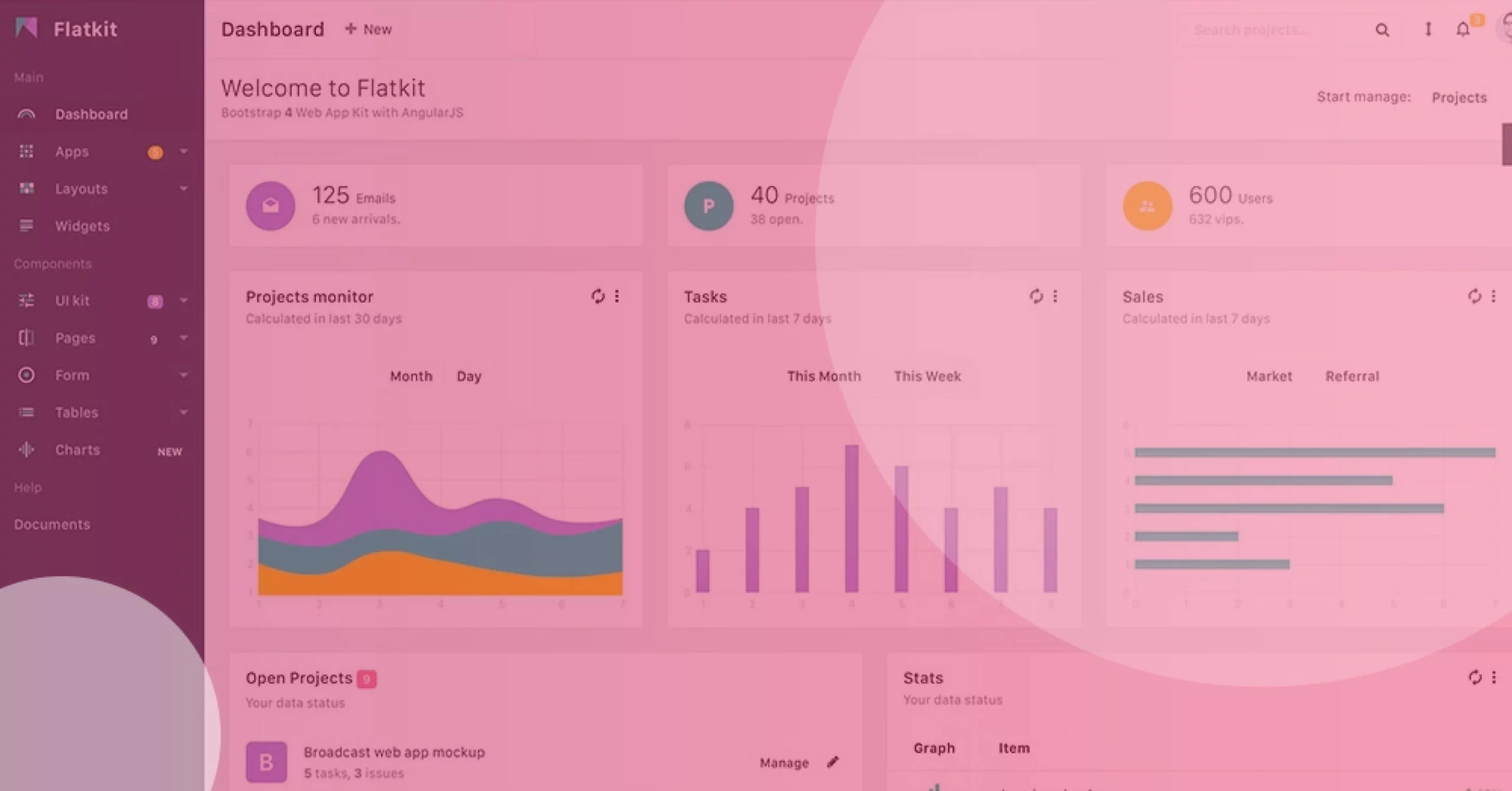Expand the Tables menu arrow
The width and height of the screenshot is (1512, 791).
click(184, 412)
